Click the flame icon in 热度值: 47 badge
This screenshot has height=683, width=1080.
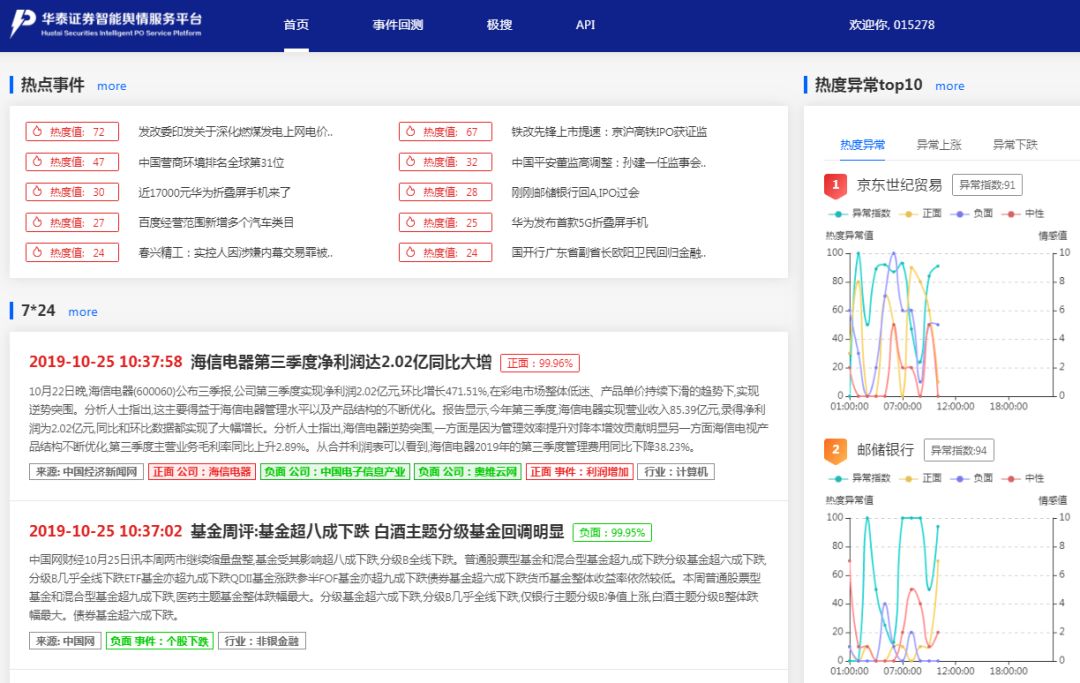[x=37, y=161]
